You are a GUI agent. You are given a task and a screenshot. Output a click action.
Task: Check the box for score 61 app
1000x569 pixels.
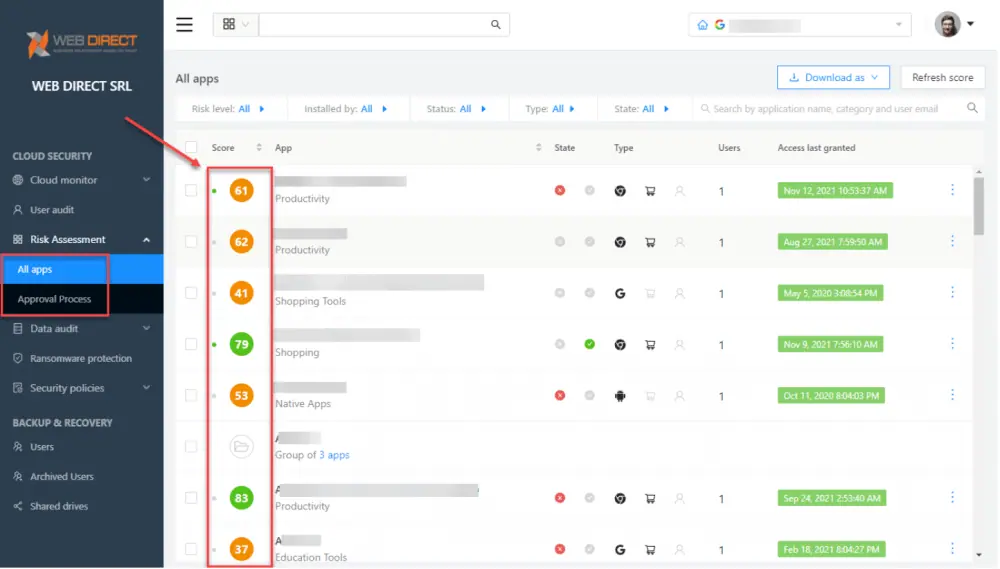click(x=191, y=190)
